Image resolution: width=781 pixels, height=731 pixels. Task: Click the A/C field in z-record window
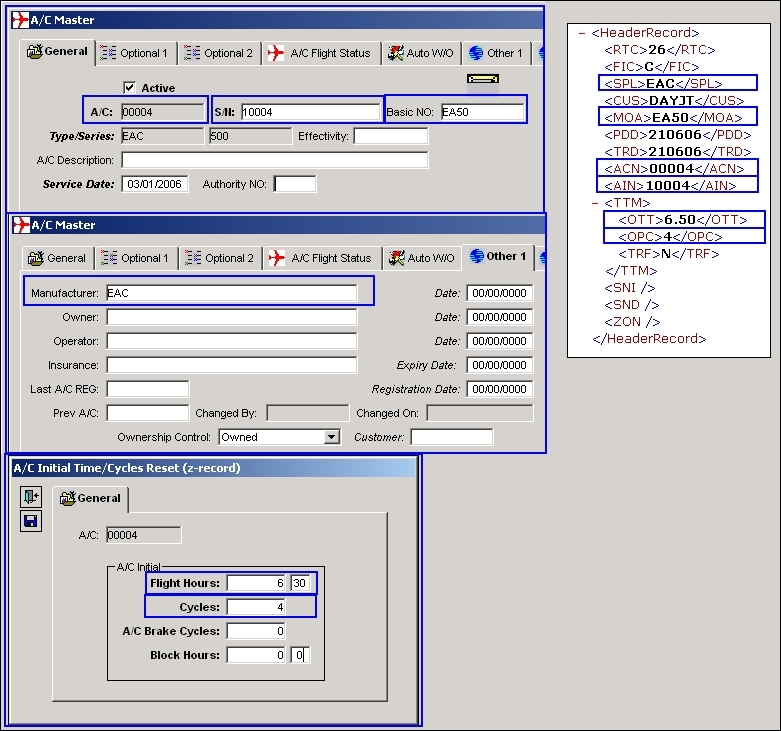point(143,535)
